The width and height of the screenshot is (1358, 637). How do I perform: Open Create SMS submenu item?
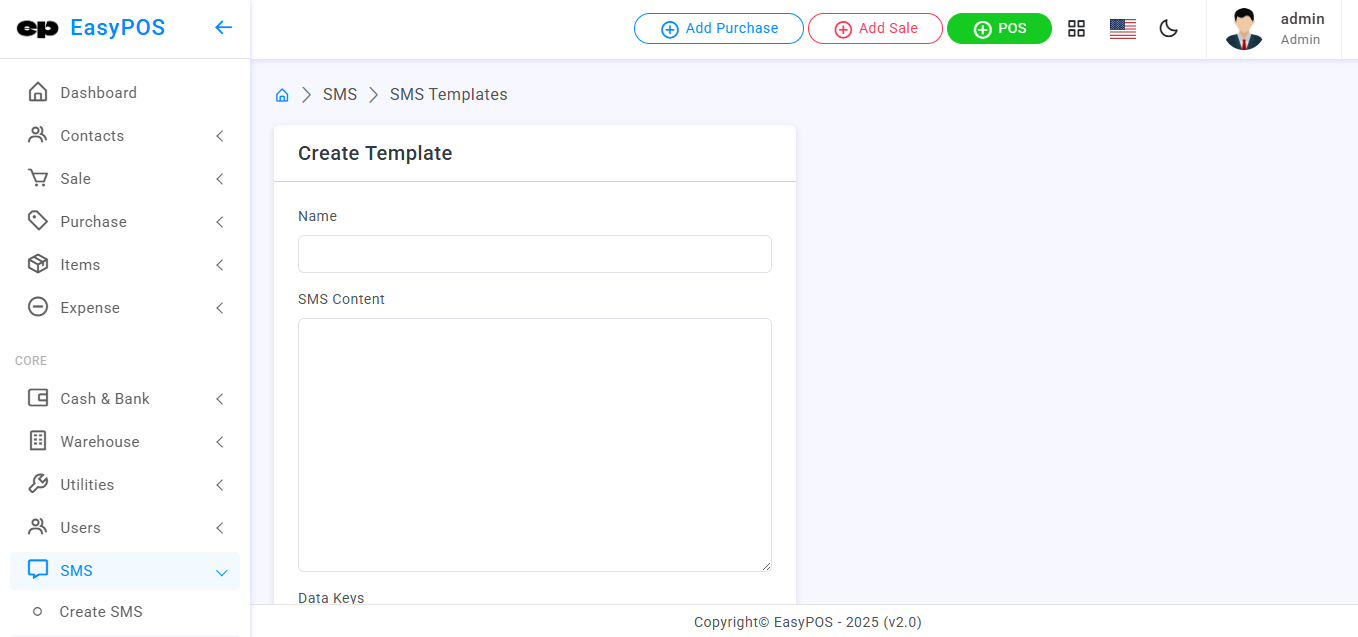pyautogui.click(x=101, y=612)
